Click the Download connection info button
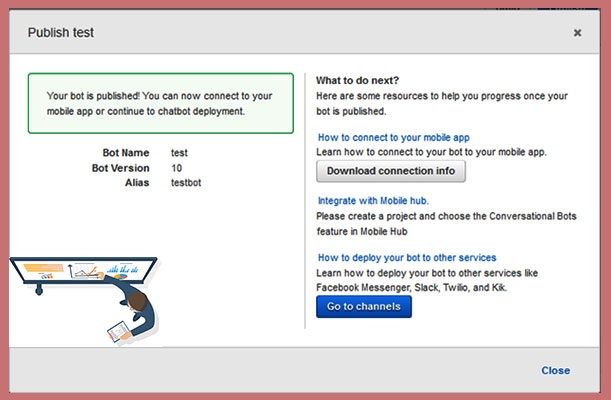This screenshot has width=611, height=400. tap(391, 171)
